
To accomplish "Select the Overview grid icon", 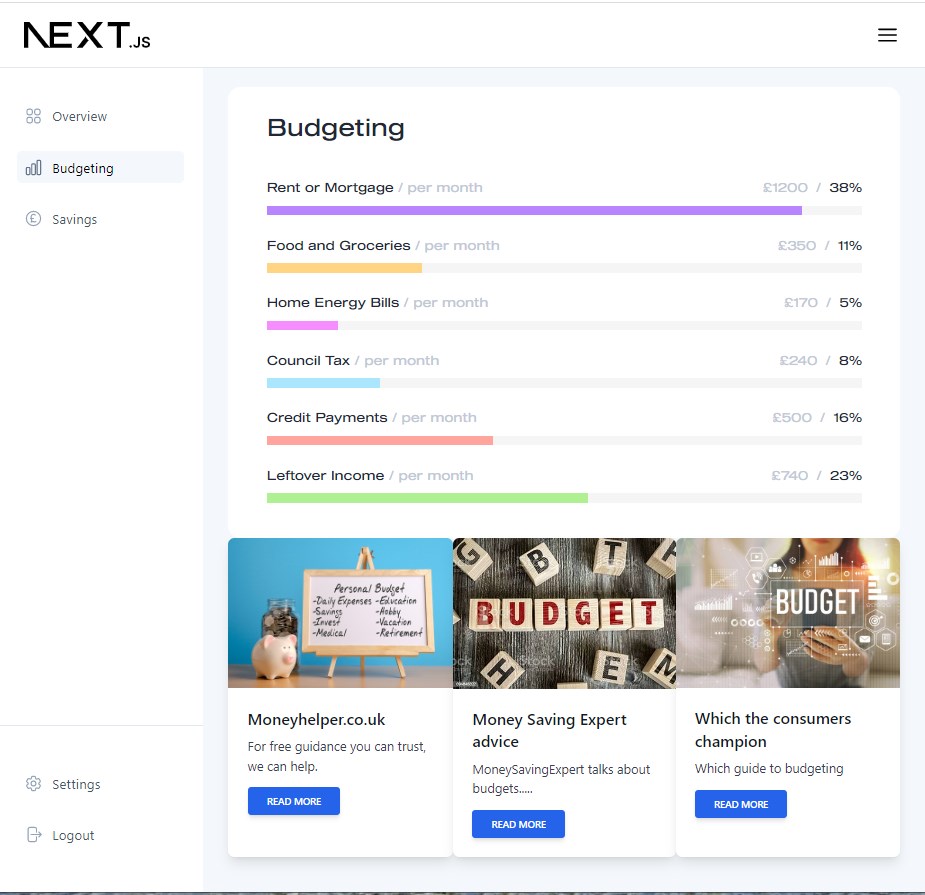I will 32,116.
